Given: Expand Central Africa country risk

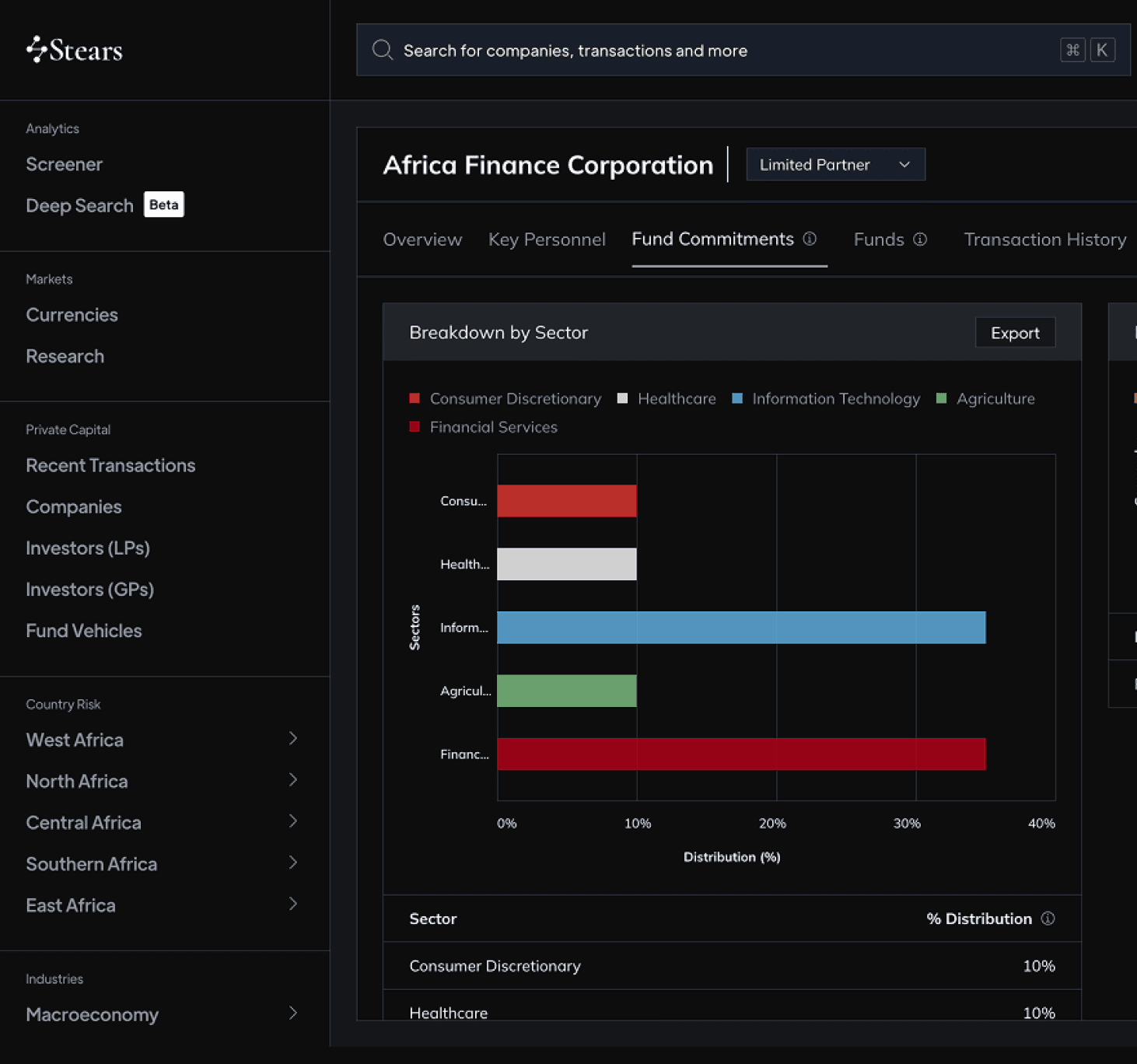Looking at the screenshot, I should pyautogui.click(x=293, y=821).
